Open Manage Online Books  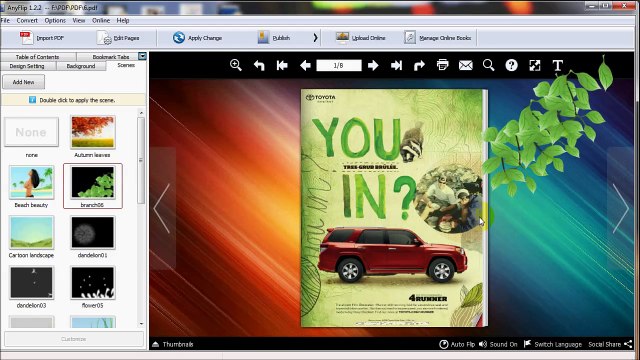pyautogui.click(x=438, y=38)
